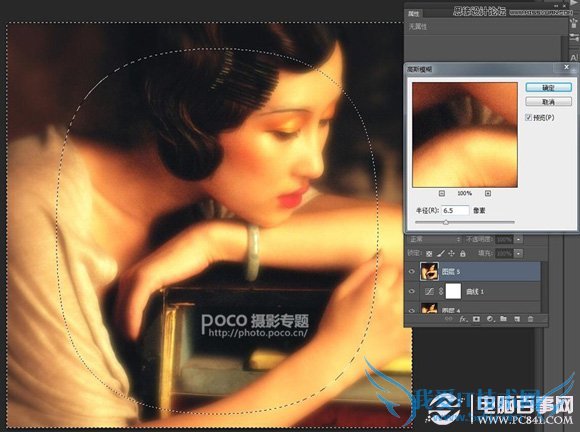This screenshot has height=432, width=580.
Task: Open the 不透明度 opacity dropdown arrow
Action: coord(519,240)
